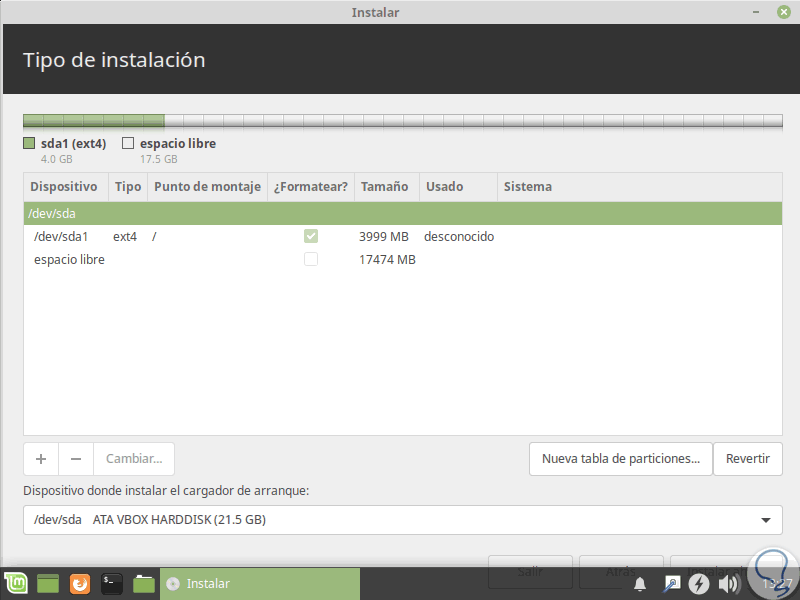Close the Instalar window
Image resolution: width=800 pixels, height=600 pixels.
784,12
